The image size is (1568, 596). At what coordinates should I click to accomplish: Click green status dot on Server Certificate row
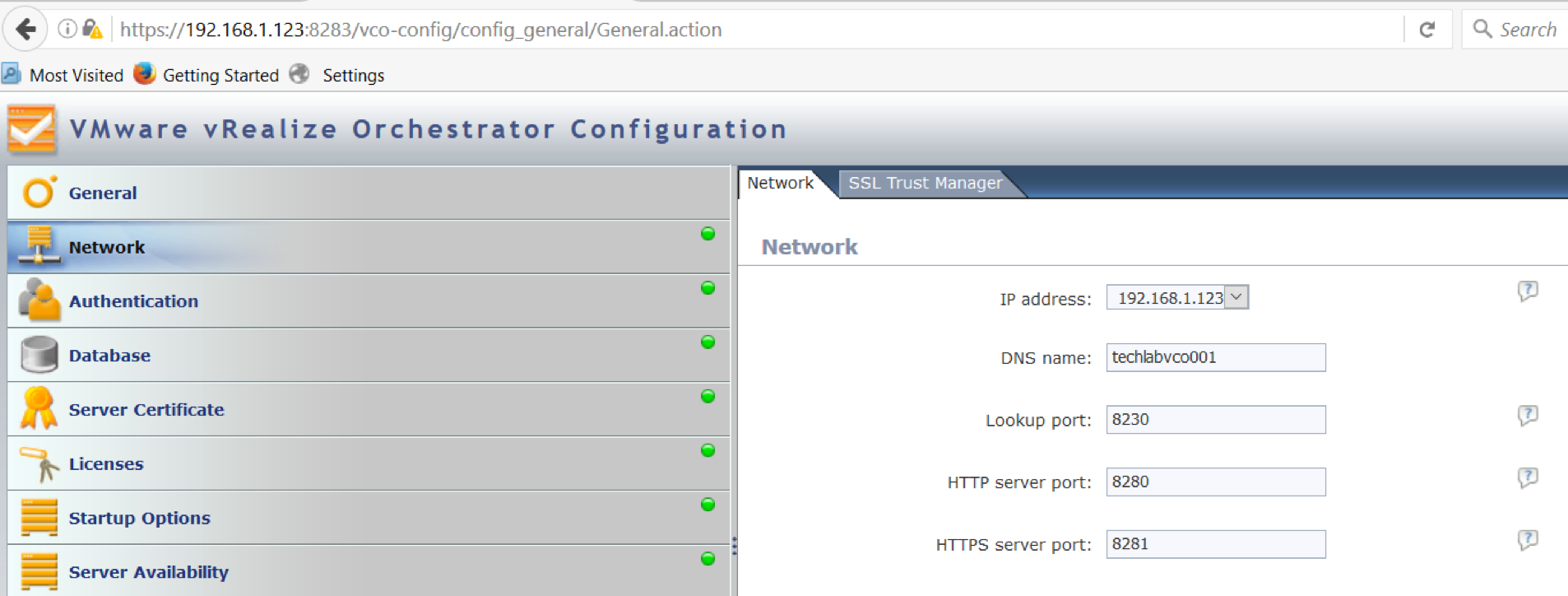pos(707,397)
